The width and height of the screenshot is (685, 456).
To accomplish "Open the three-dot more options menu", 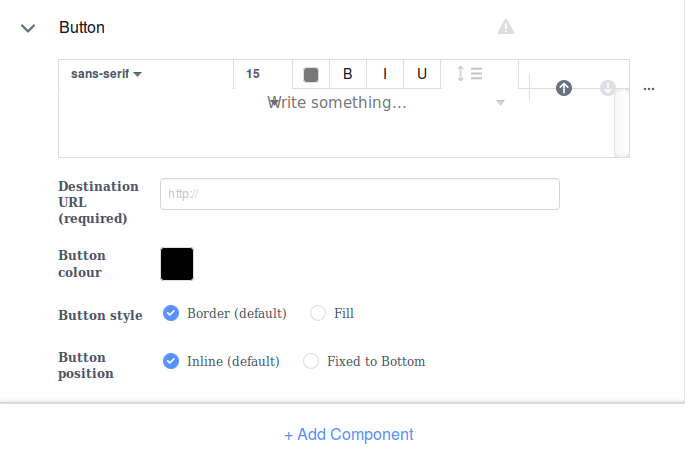I will pos(649,89).
